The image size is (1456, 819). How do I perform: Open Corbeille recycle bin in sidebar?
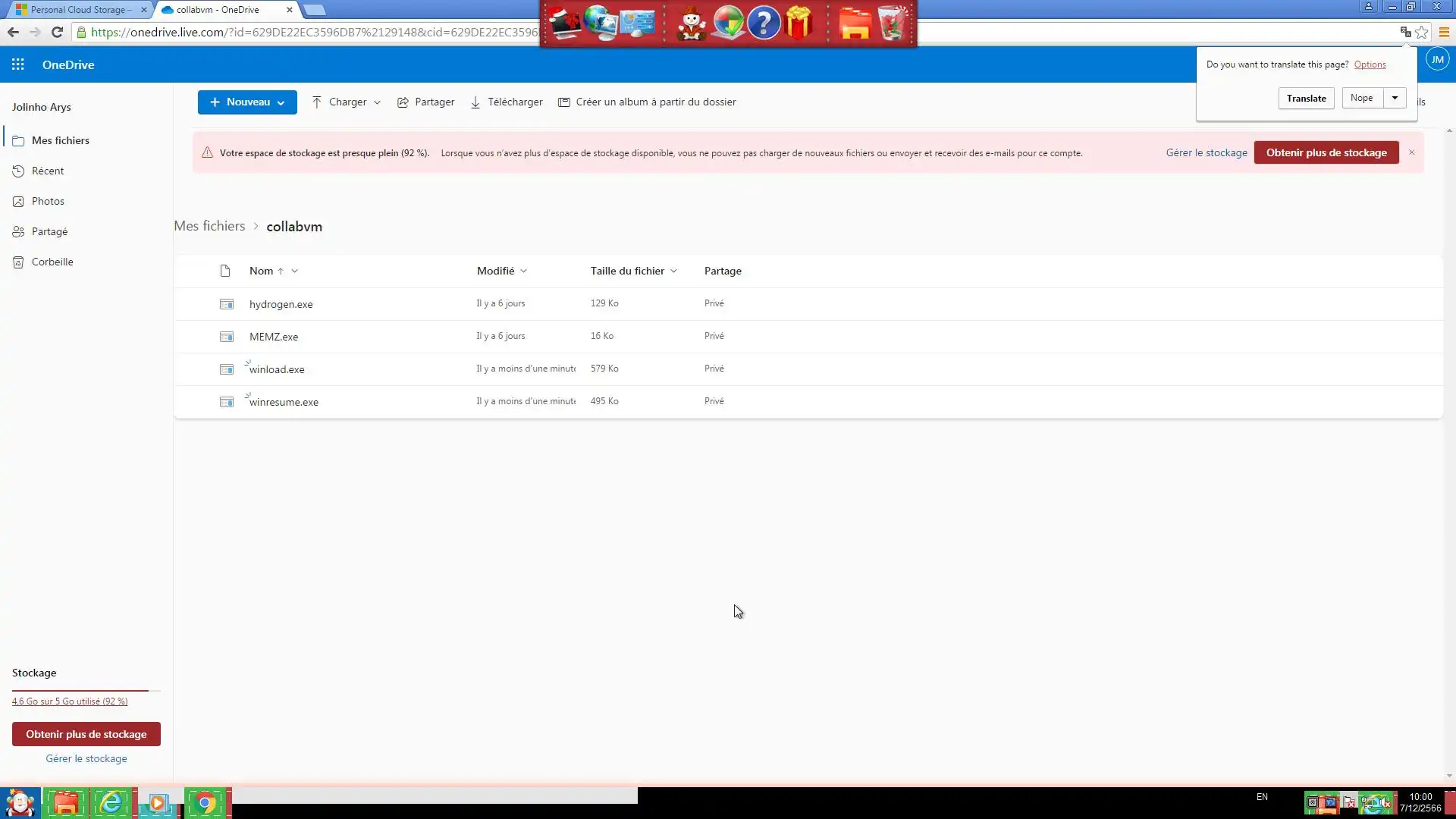tap(52, 262)
